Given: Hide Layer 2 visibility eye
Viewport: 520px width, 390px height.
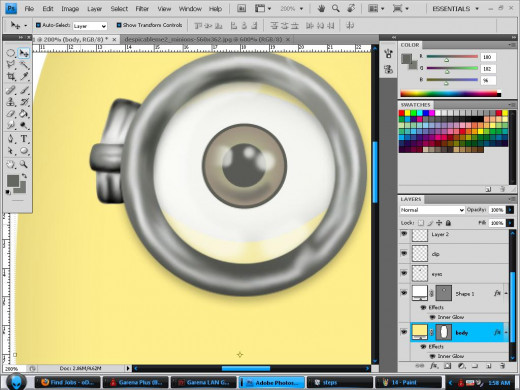Looking at the screenshot, I should [404, 234].
